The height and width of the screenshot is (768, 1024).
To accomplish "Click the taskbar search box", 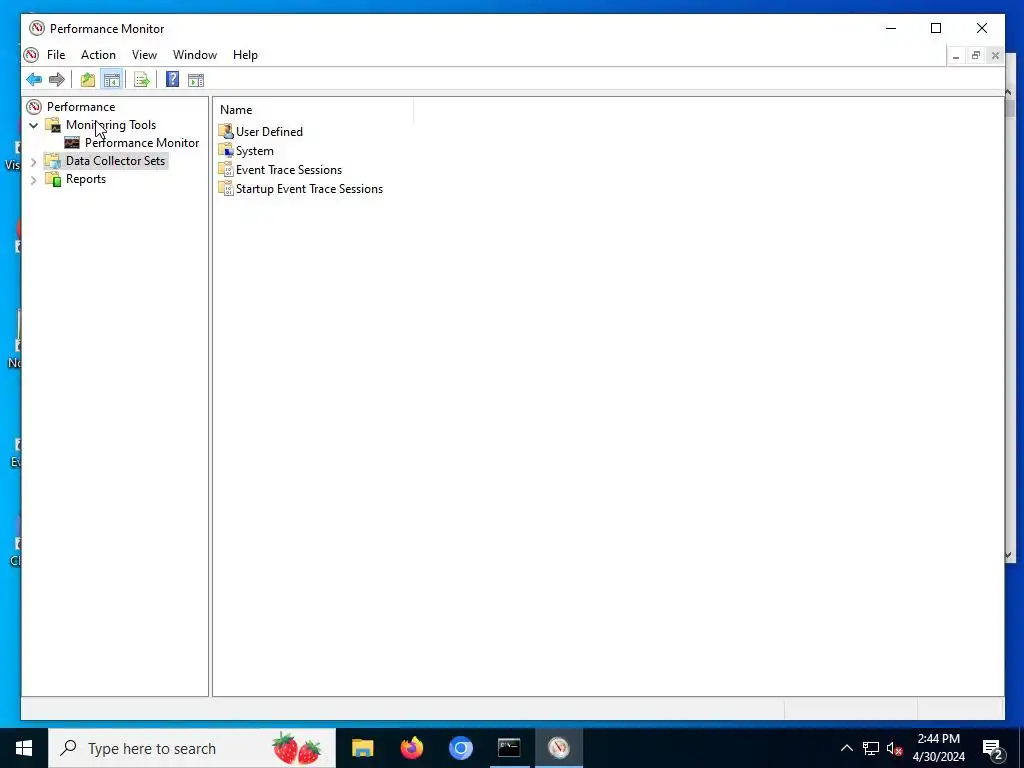I will click(x=192, y=748).
